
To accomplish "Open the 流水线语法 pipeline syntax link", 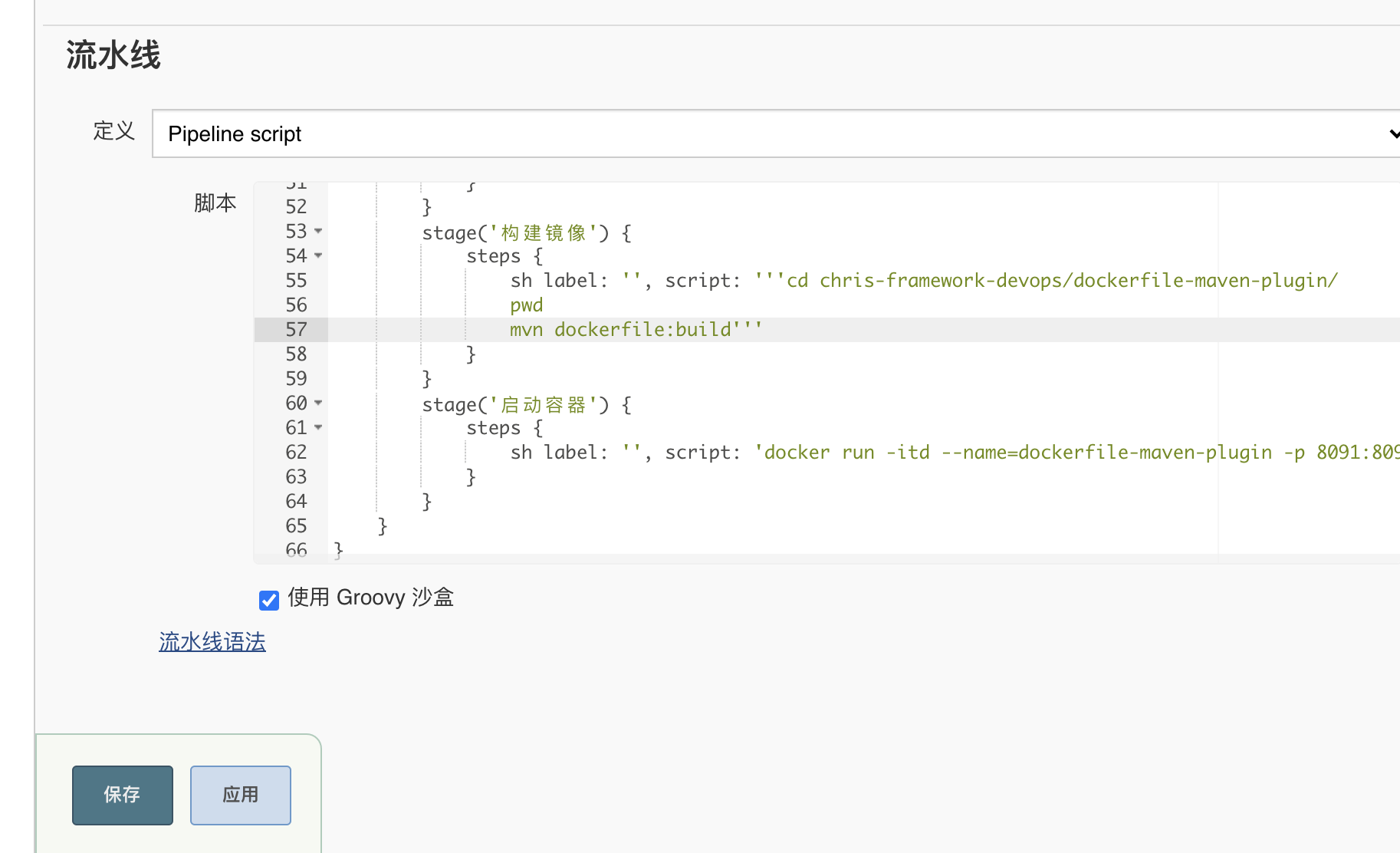I will click(212, 642).
